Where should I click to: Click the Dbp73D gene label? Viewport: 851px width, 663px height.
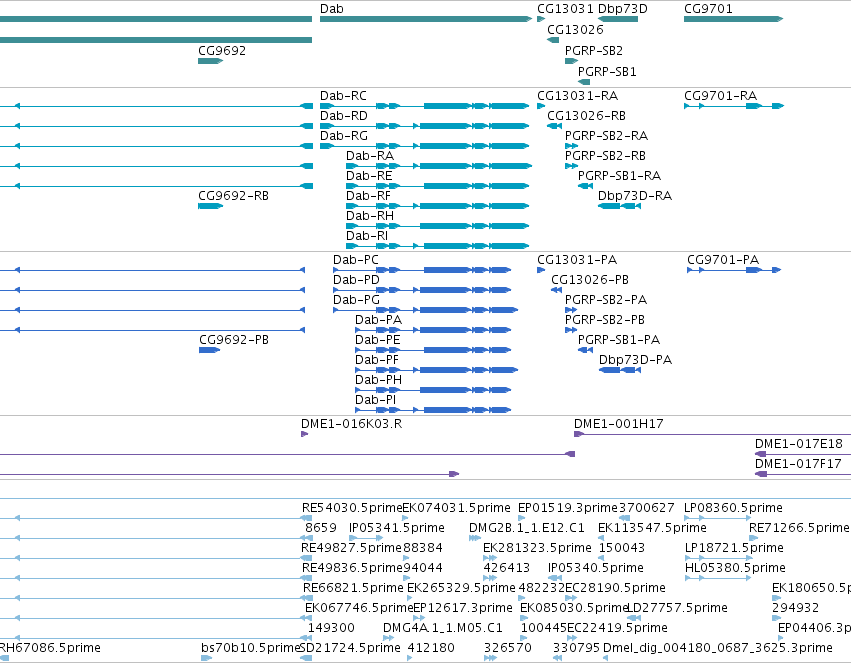tap(623, 9)
